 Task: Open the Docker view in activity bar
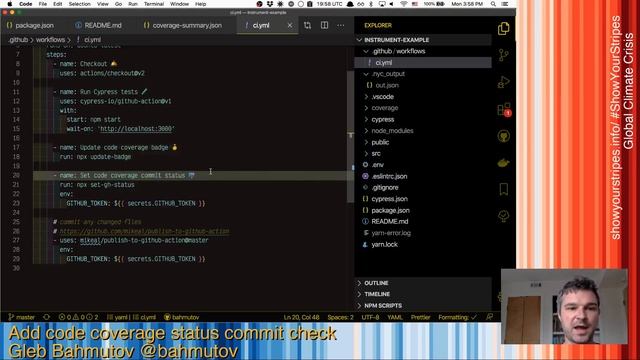[504, 163]
